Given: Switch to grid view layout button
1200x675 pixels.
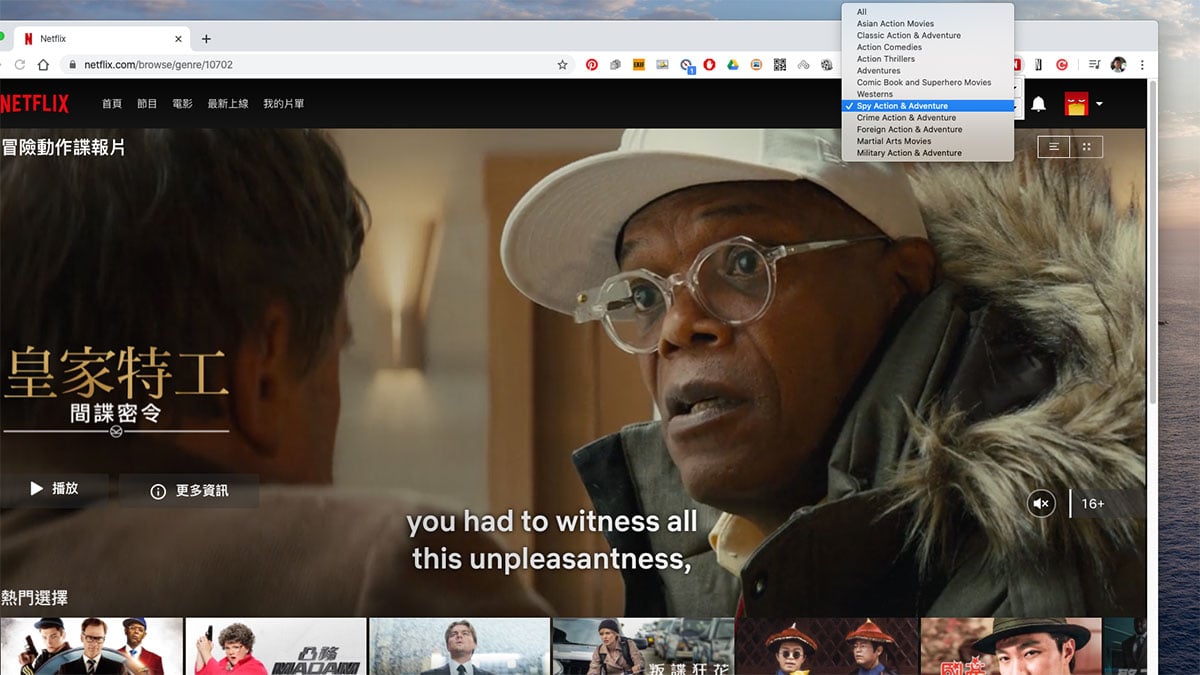Looking at the screenshot, I should [x=1087, y=147].
